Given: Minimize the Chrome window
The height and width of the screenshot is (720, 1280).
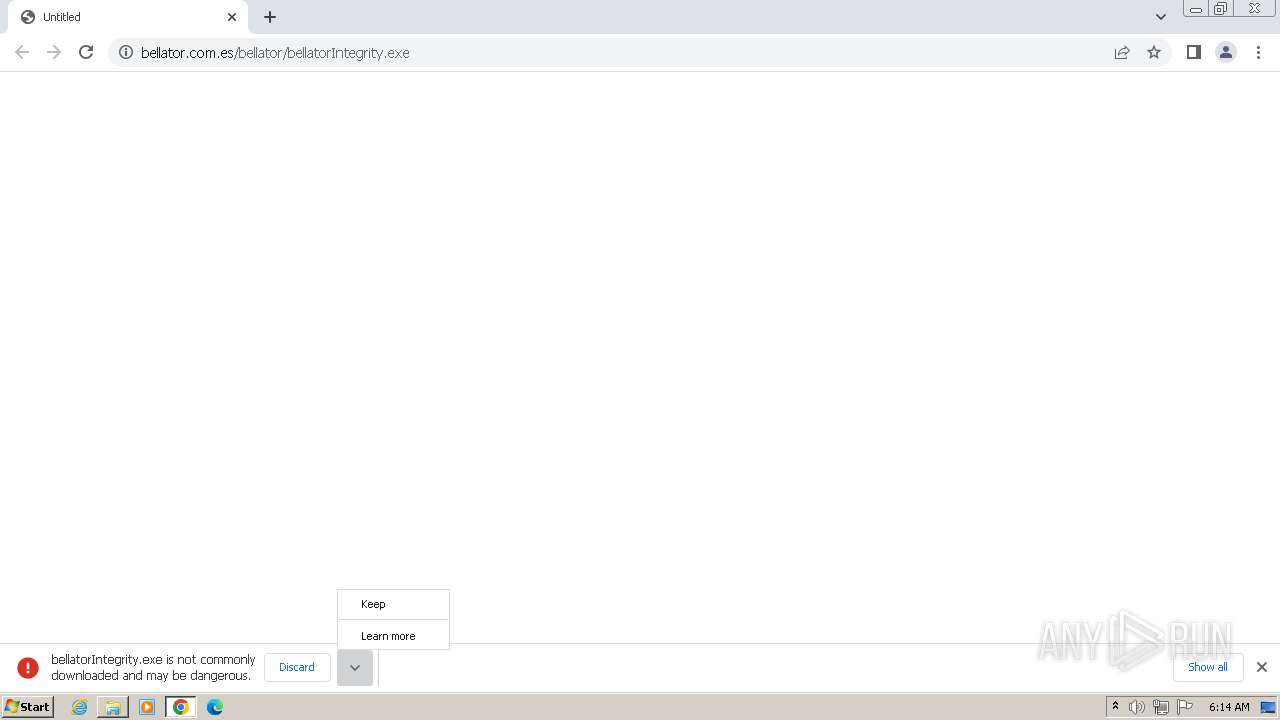Looking at the screenshot, I should (x=1196, y=9).
